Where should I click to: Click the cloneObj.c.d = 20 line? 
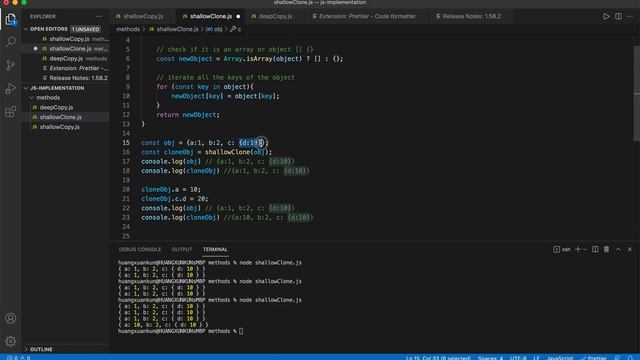[175, 199]
